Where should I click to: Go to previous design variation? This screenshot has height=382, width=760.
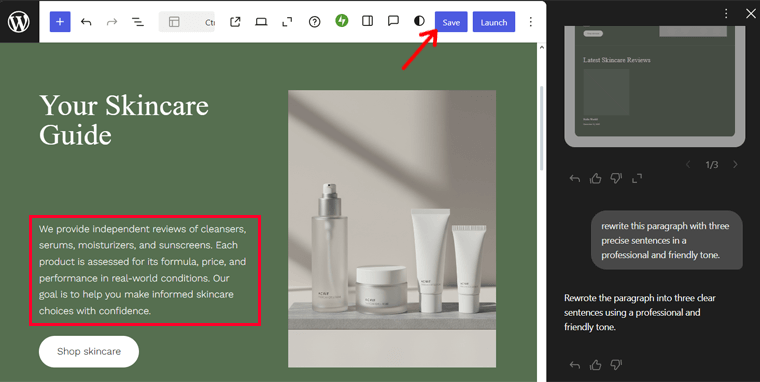click(x=688, y=165)
